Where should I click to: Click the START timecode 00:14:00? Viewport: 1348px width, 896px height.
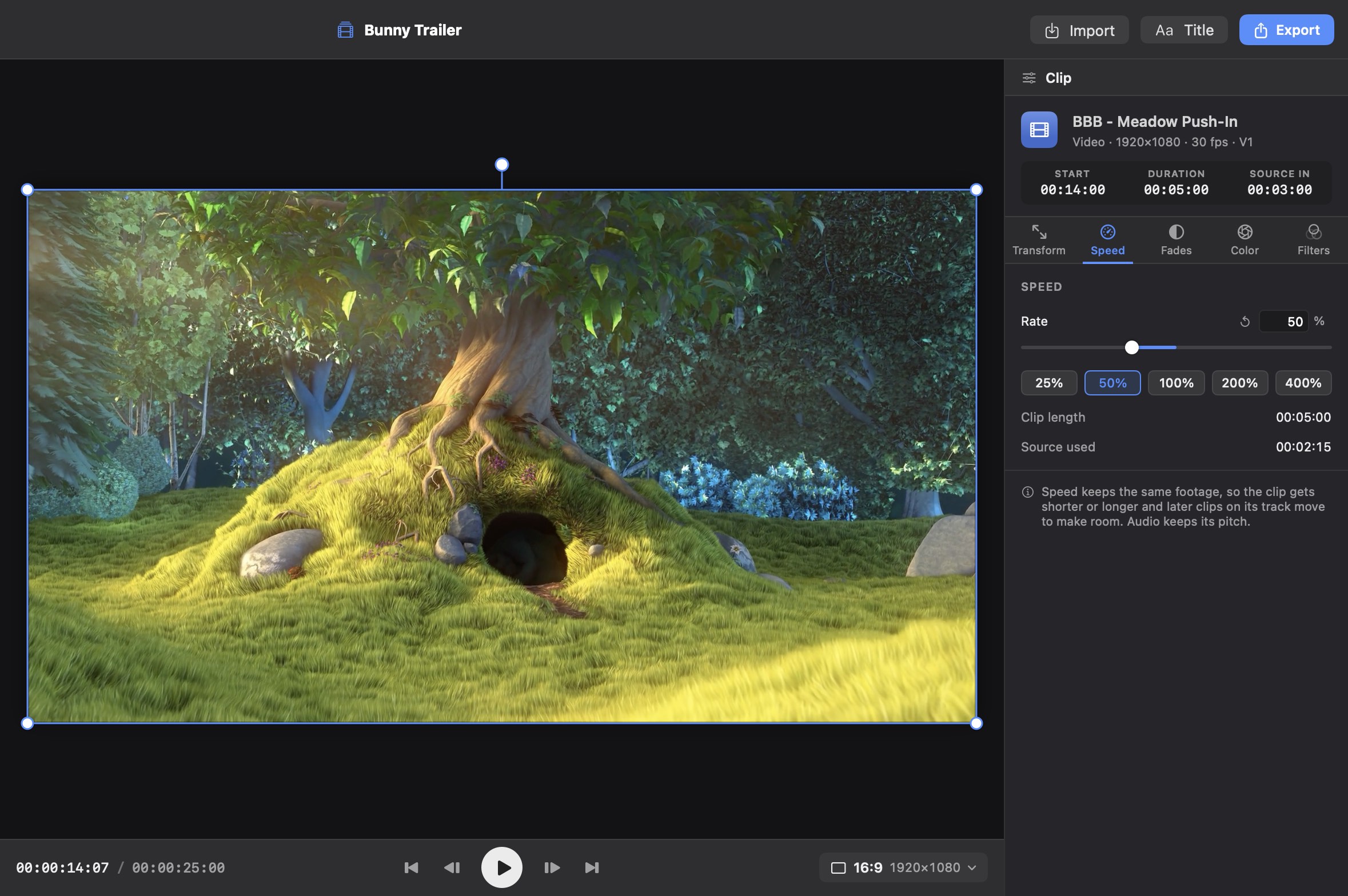pyautogui.click(x=1072, y=190)
